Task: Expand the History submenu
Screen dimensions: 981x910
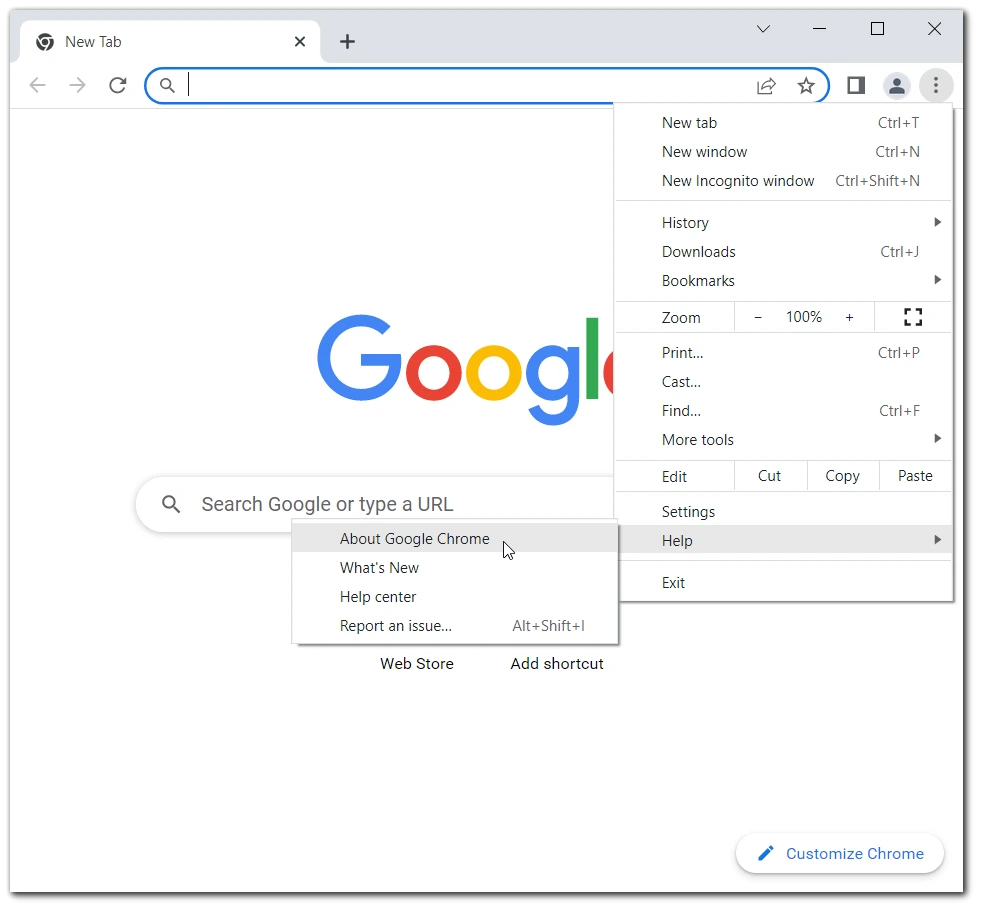Action: pyautogui.click(x=783, y=223)
